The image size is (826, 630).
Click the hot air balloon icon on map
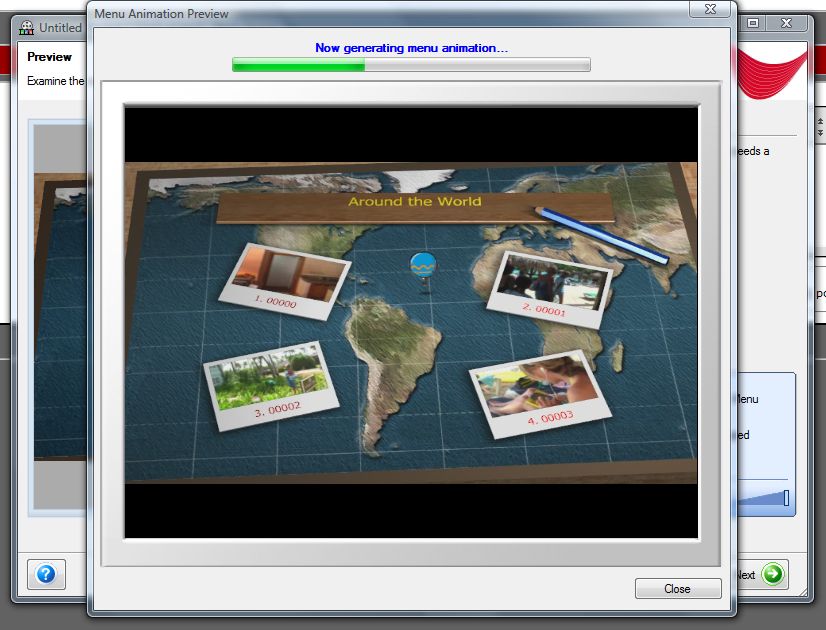424,266
